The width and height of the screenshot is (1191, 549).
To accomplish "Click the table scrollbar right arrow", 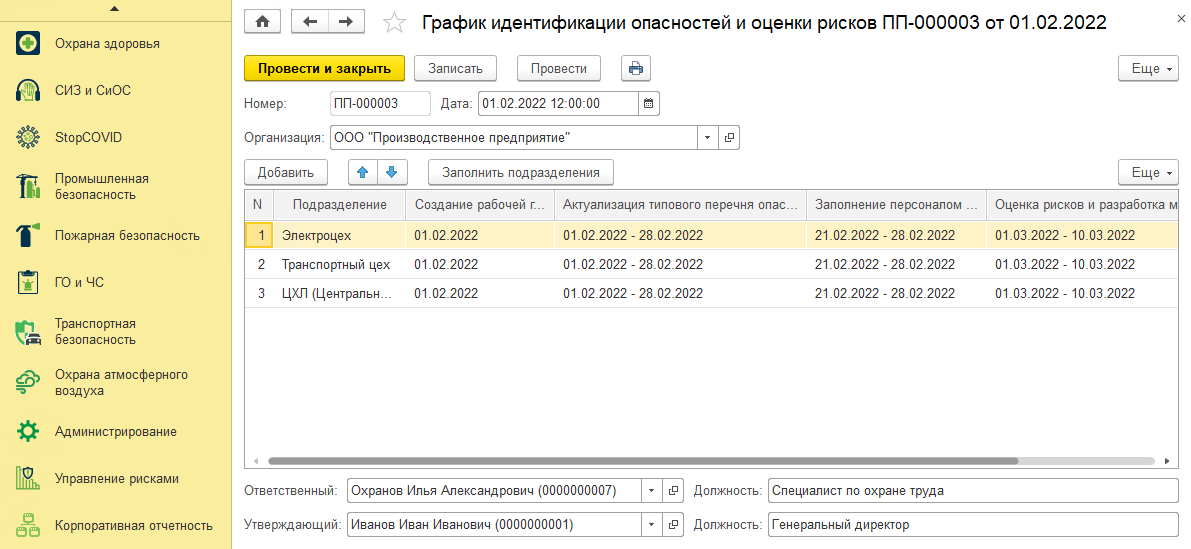I will (x=1167, y=461).
